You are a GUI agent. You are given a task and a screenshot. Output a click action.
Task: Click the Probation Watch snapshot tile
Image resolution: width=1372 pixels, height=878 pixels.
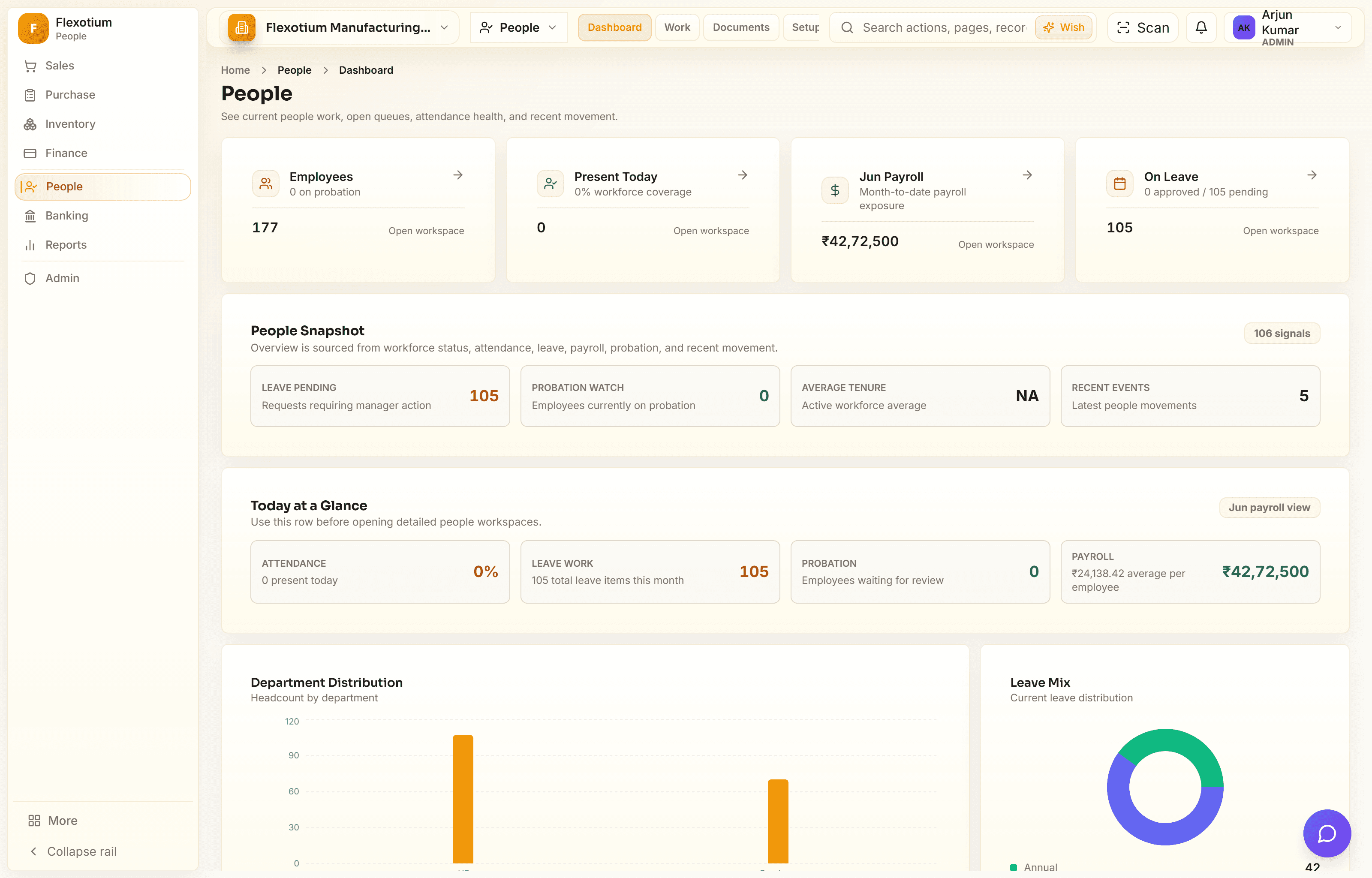[650, 396]
